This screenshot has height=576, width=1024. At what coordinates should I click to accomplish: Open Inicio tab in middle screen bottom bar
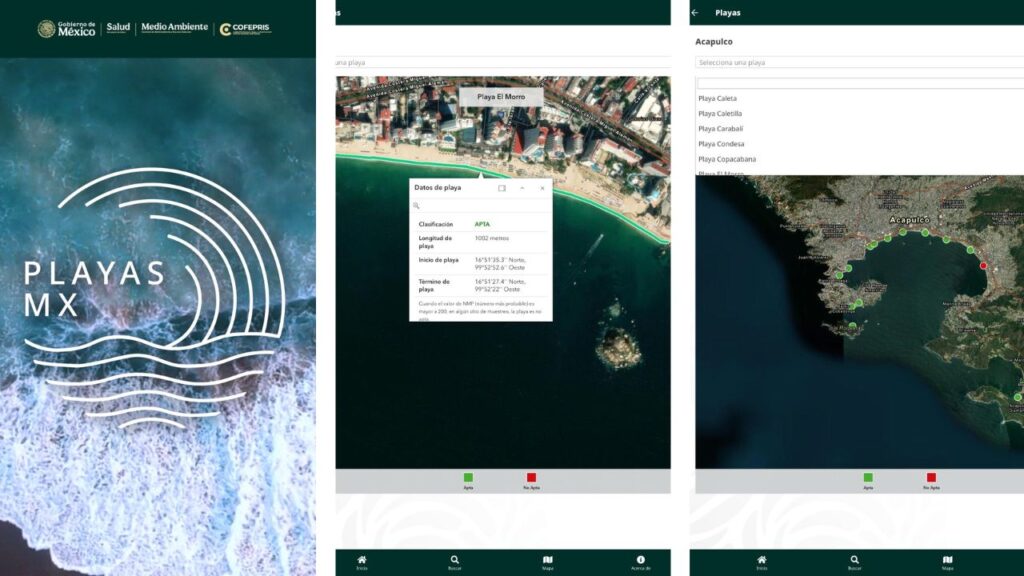(x=362, y=562)
